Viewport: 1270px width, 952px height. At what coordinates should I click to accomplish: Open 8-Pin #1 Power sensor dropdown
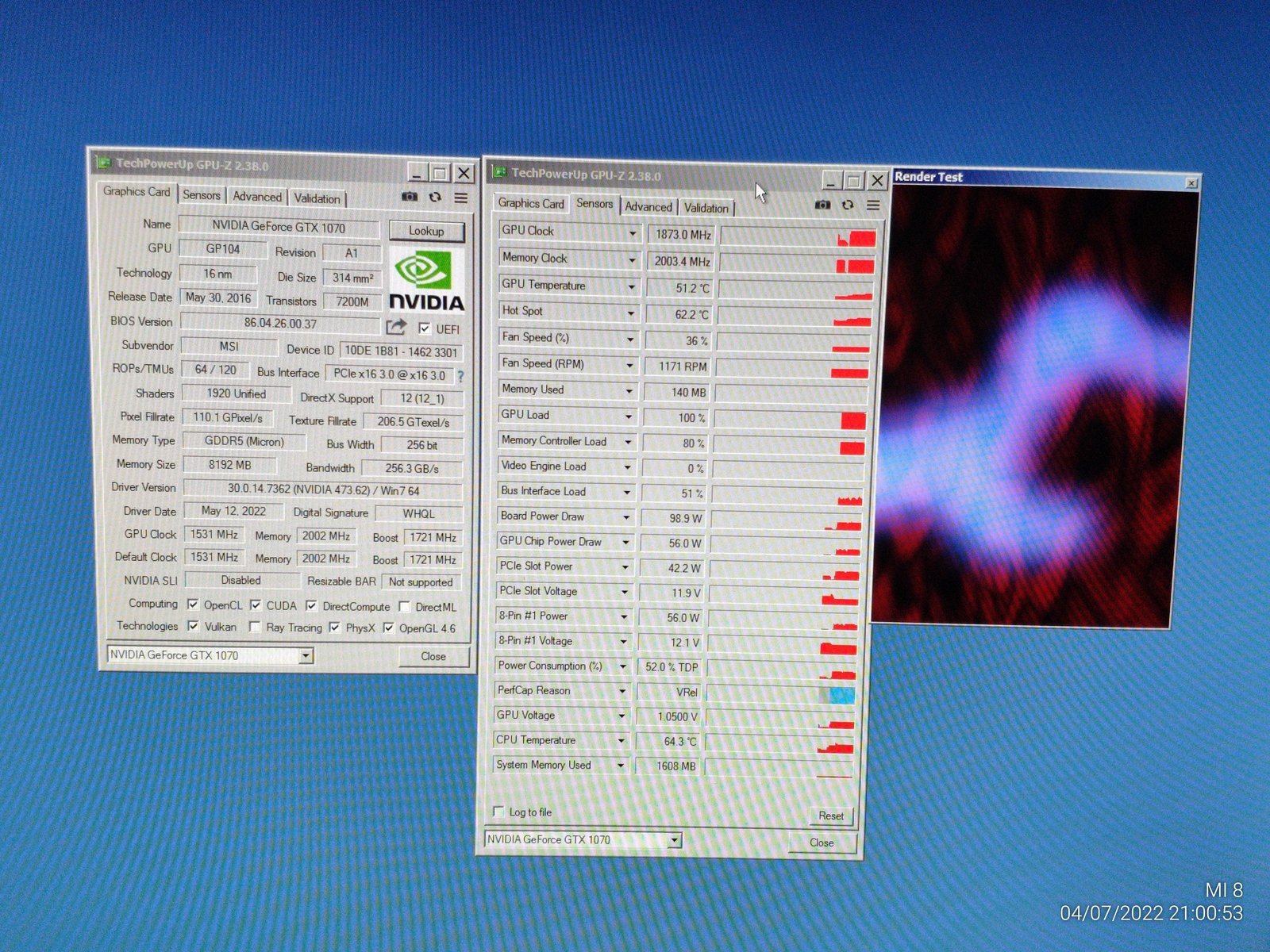point(625,616)
